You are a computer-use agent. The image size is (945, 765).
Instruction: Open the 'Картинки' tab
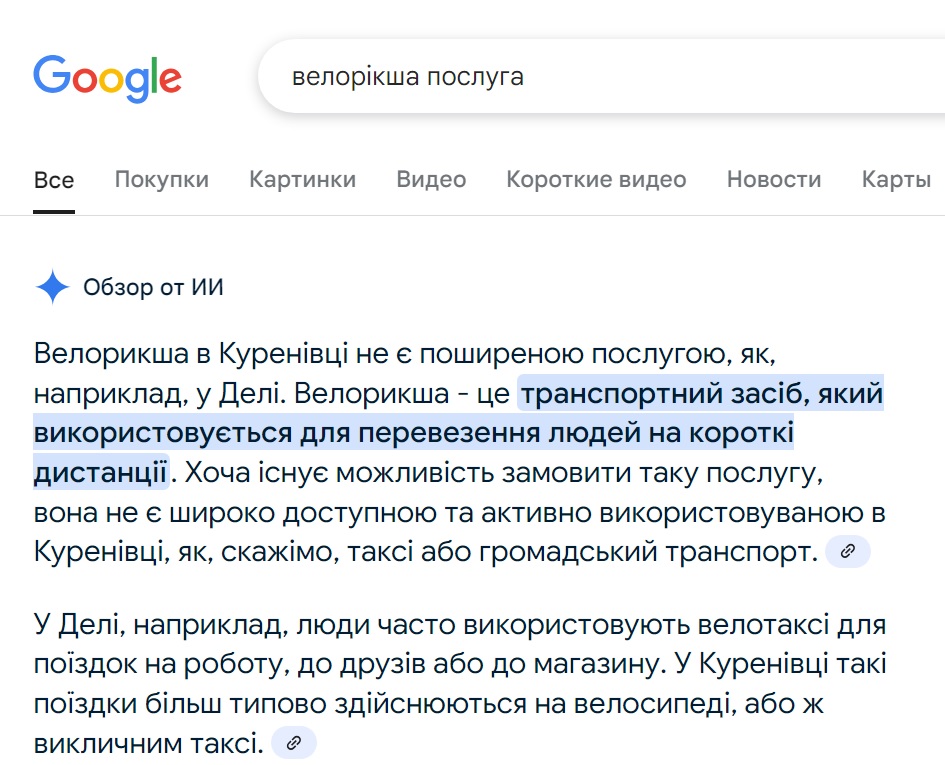pyautogui.click(x=302, y=180)
